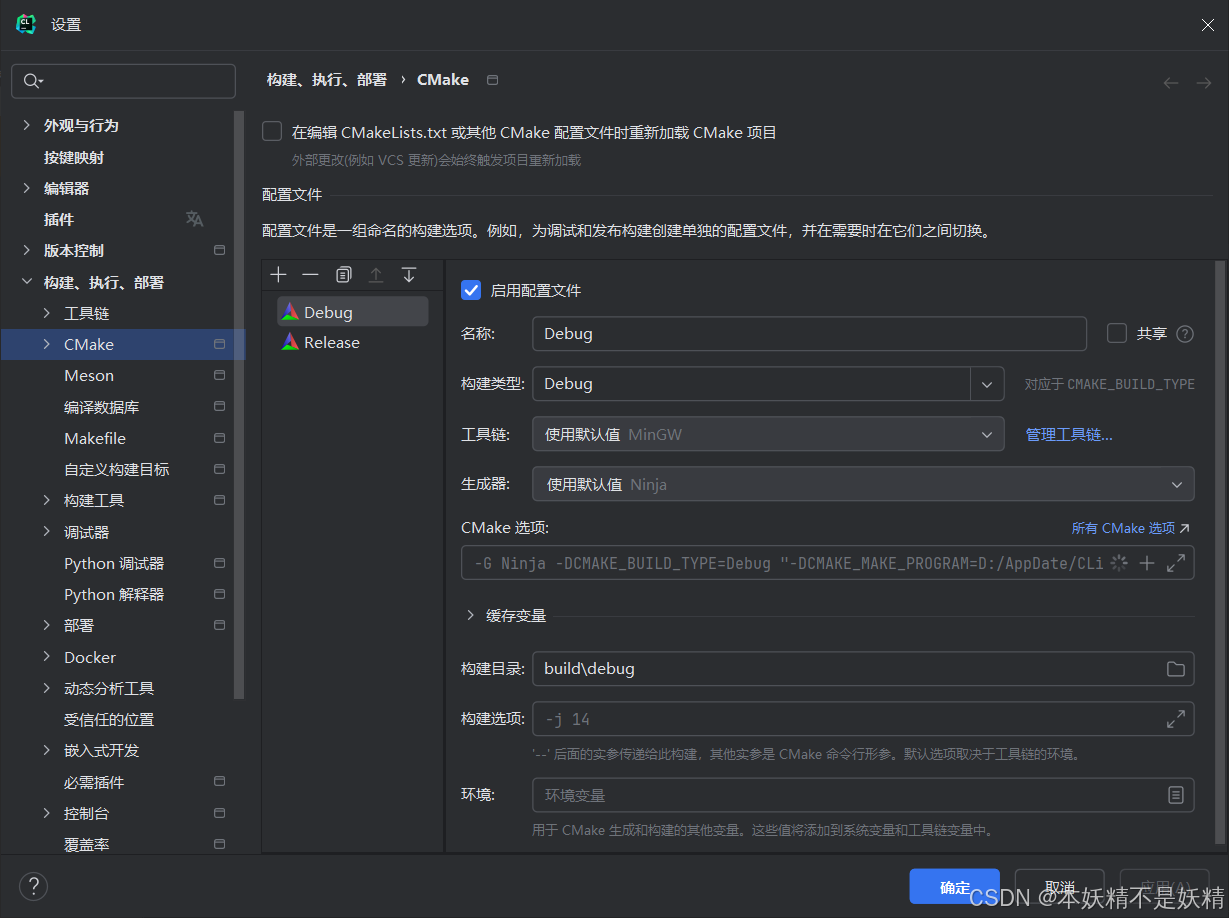1229x918 pixels.
Task: Toggle the 共享 checkbox
Action: (x=1117, y=333)
